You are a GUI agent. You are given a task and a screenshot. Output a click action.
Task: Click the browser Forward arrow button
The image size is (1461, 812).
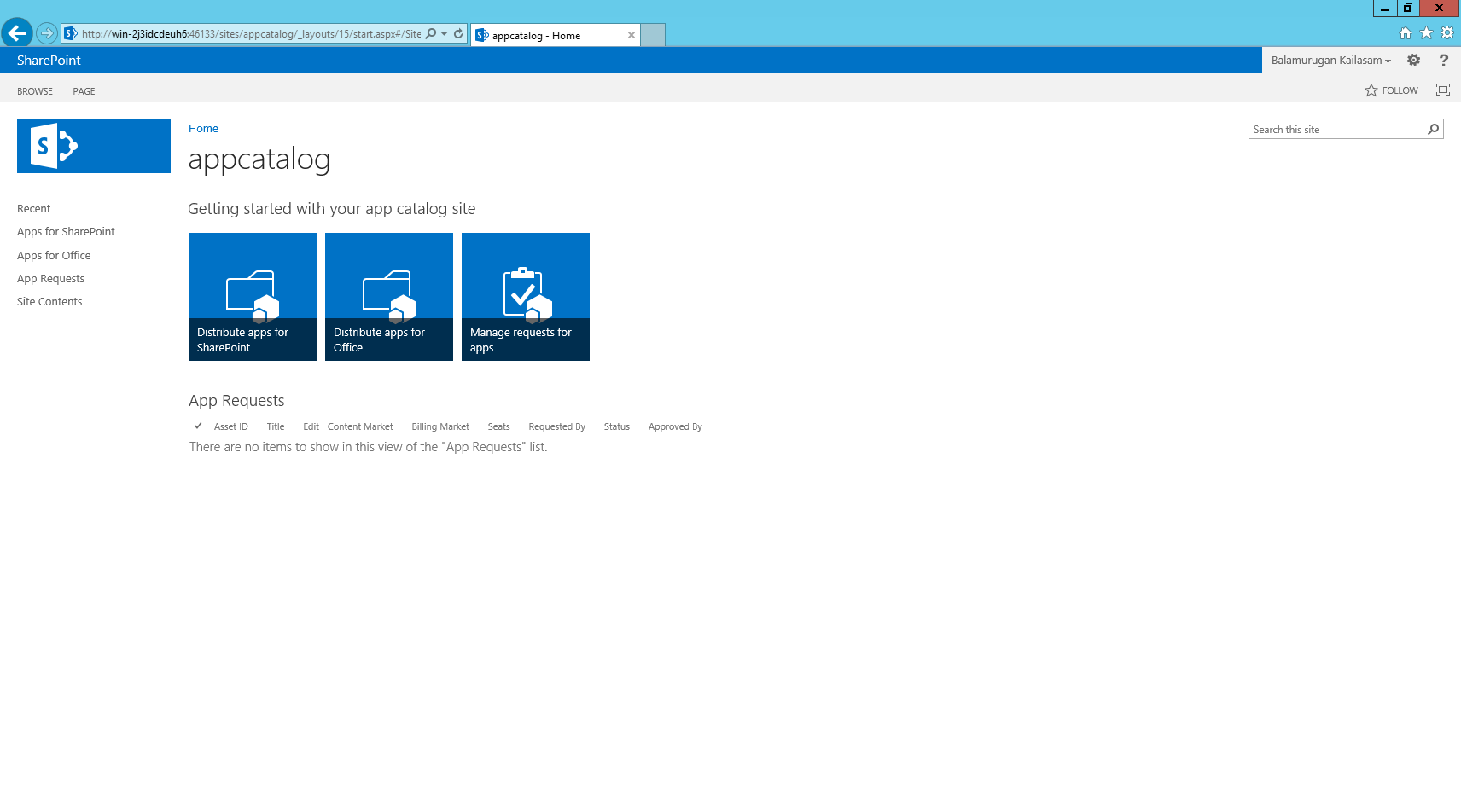[x=47, y=33]
